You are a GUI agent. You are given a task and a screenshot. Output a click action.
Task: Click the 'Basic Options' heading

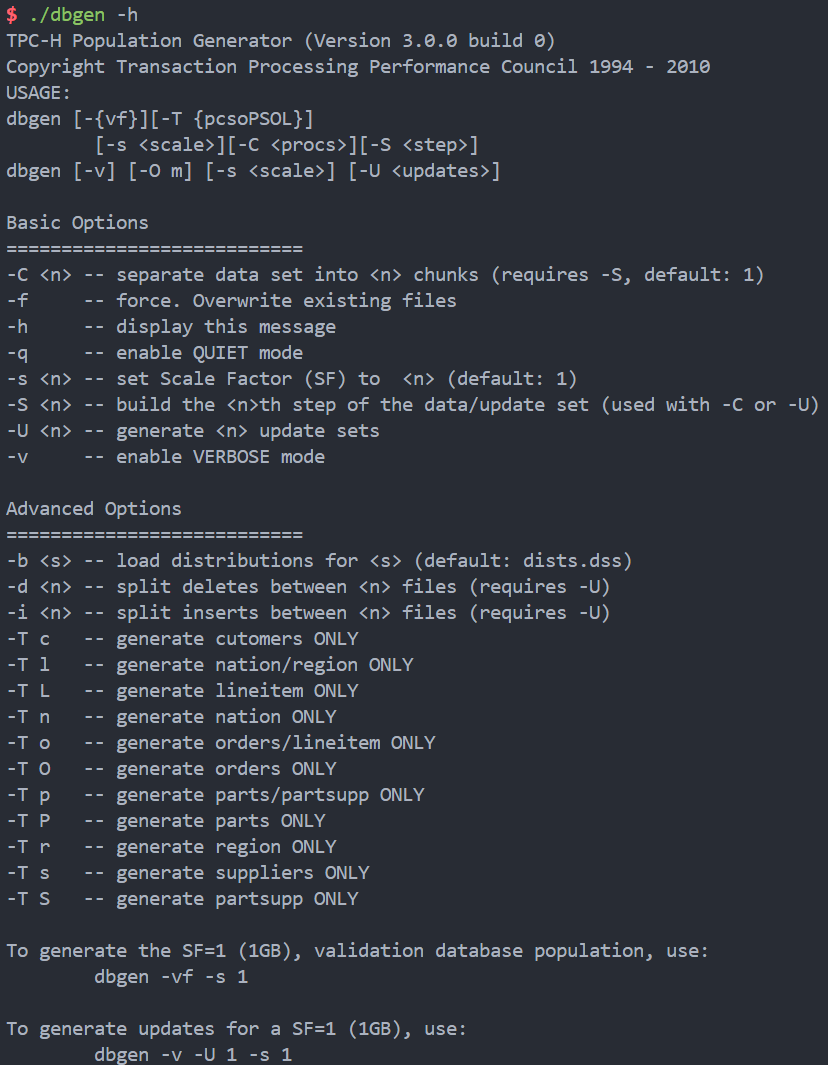[77, 222]
